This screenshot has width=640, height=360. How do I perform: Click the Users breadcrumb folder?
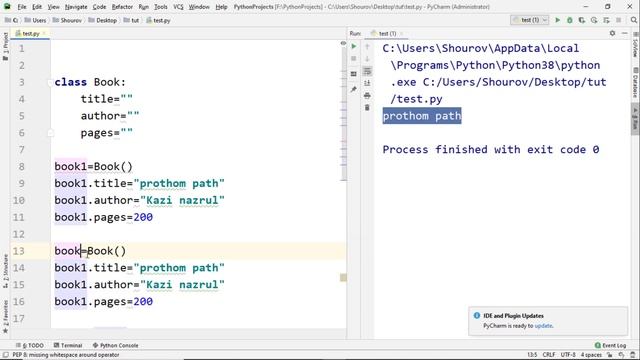[36, 20]
